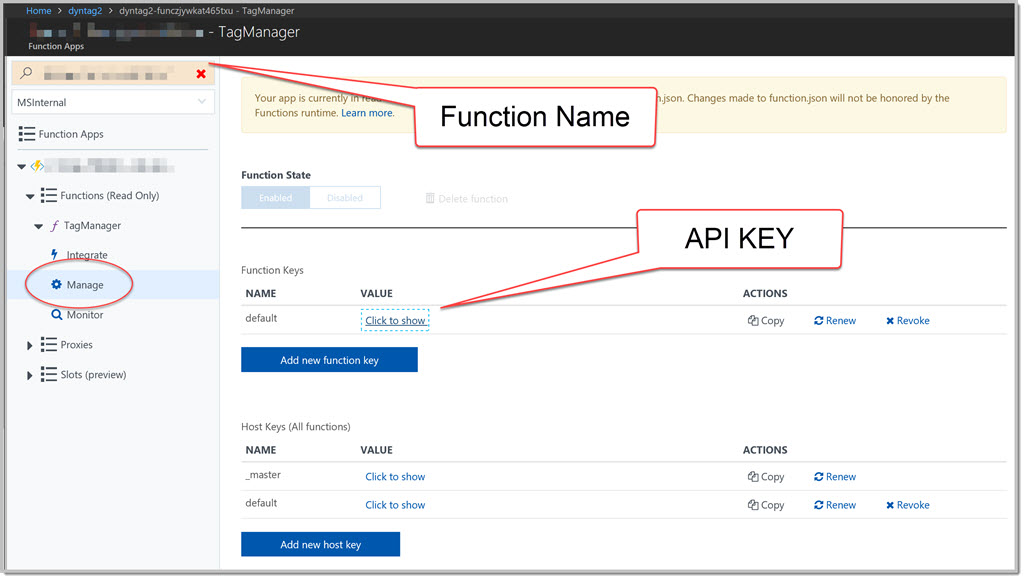Click the Function Apps list icon
The height and width of the screenshot is (579, 1024).
tap(27, 134)
